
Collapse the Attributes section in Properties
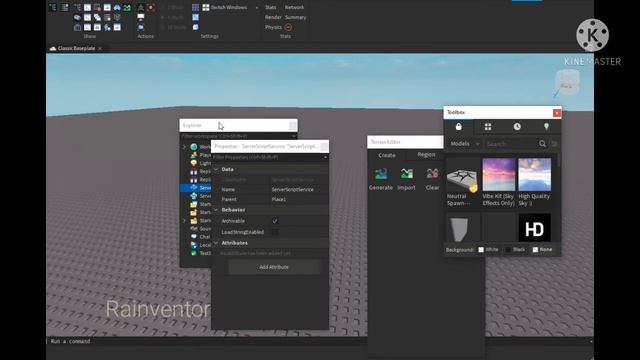(x=216, y=243)
